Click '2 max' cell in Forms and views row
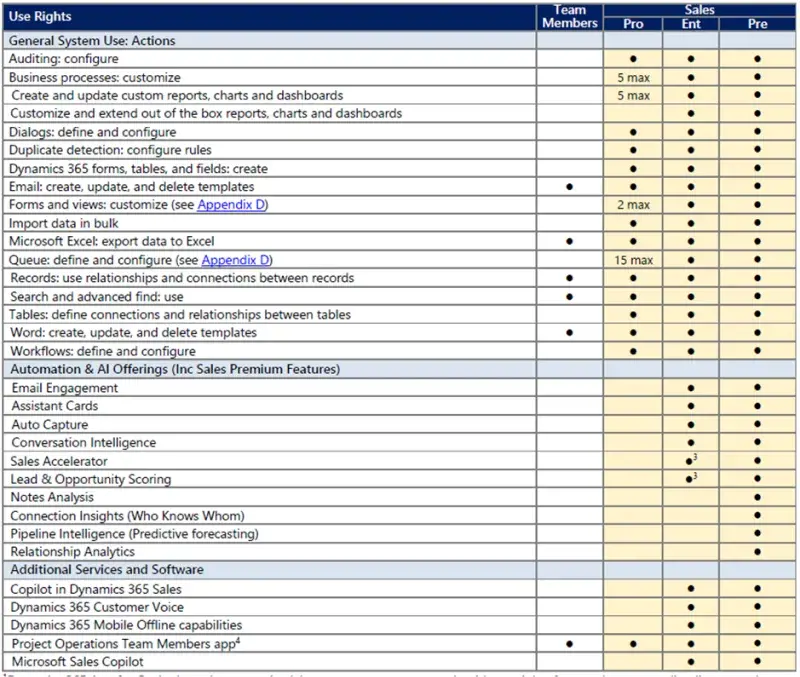The width and height of the screenshot is (800, 677). click(633, 205)
